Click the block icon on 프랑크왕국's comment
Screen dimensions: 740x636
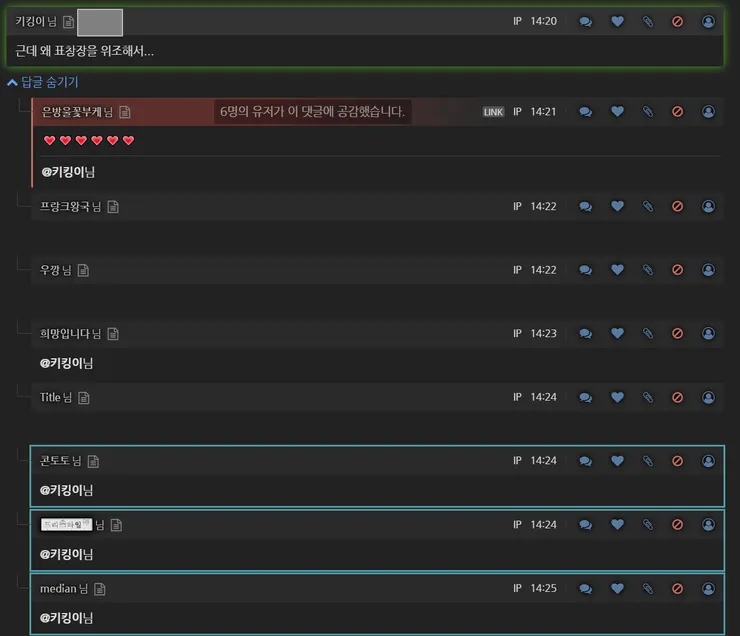click(x=677, y=206)
